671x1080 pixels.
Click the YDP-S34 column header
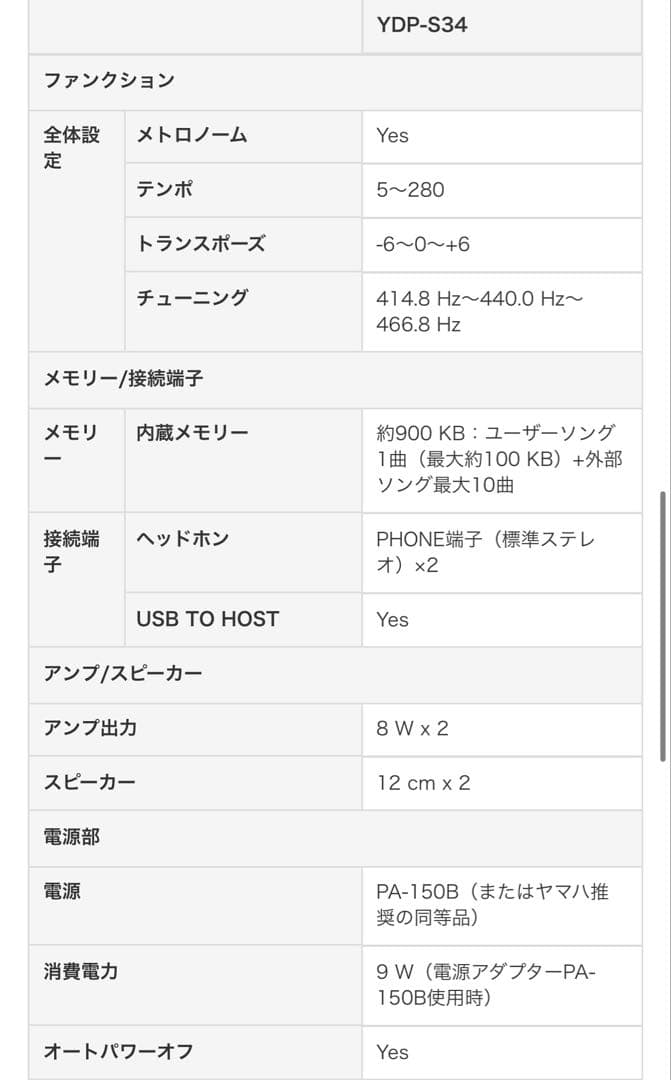[x=421, y=24]
